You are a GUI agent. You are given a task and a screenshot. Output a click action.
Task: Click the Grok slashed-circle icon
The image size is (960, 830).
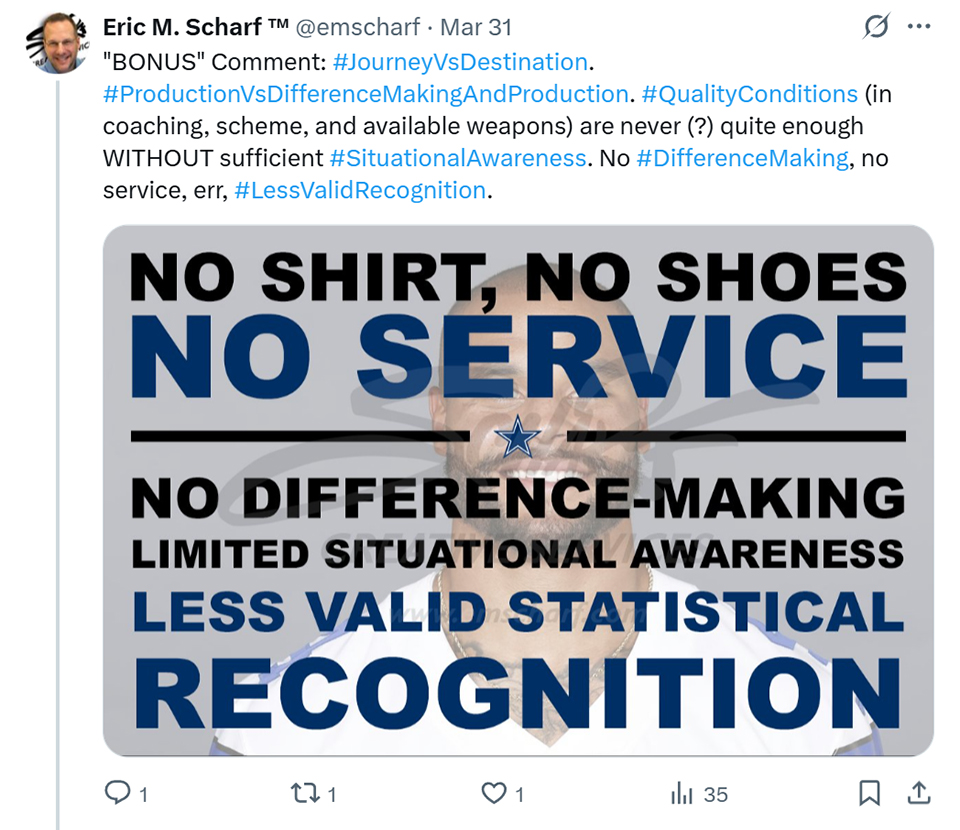pos(876,27)
